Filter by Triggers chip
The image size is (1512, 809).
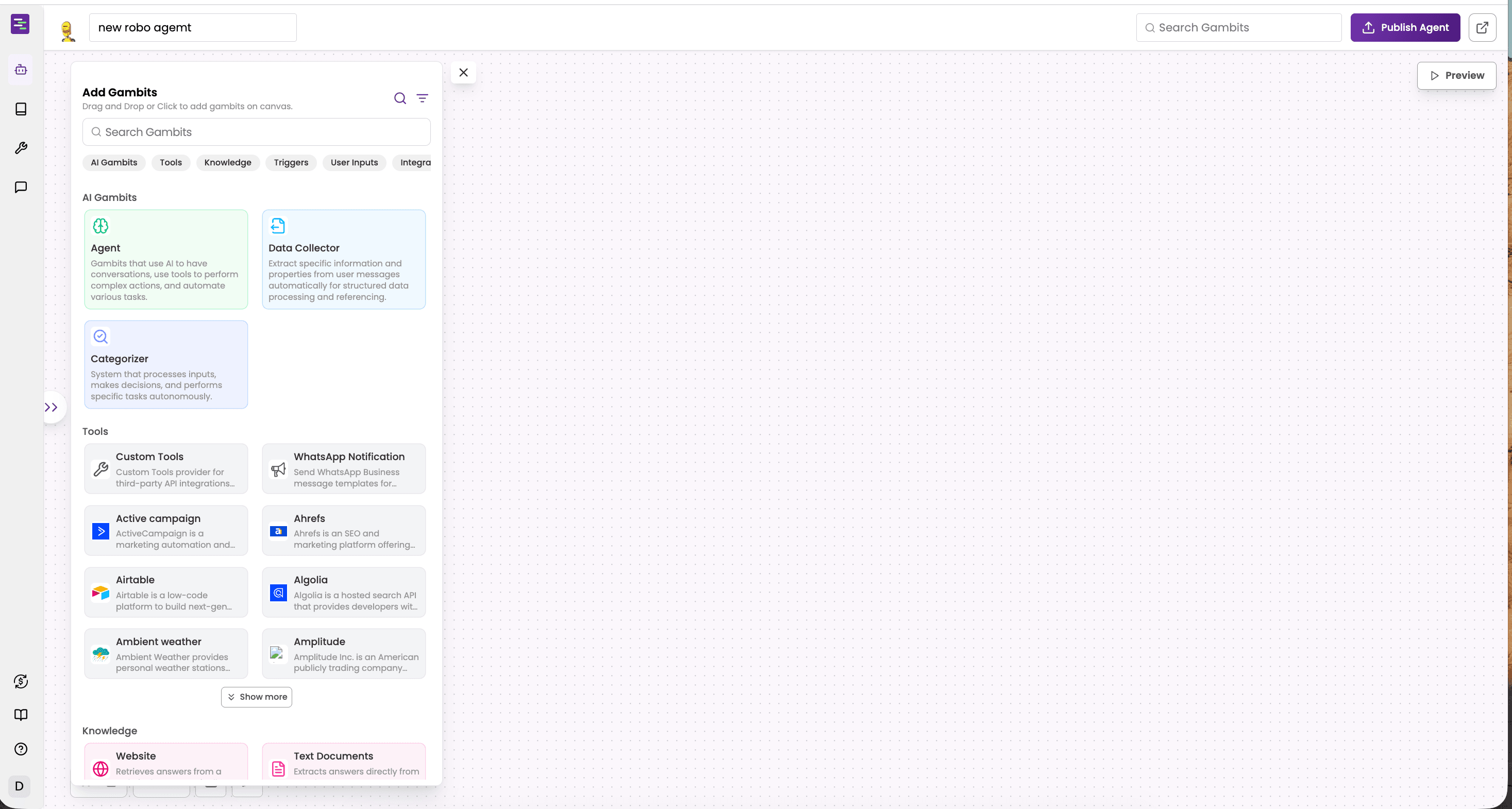coord(291,163)
